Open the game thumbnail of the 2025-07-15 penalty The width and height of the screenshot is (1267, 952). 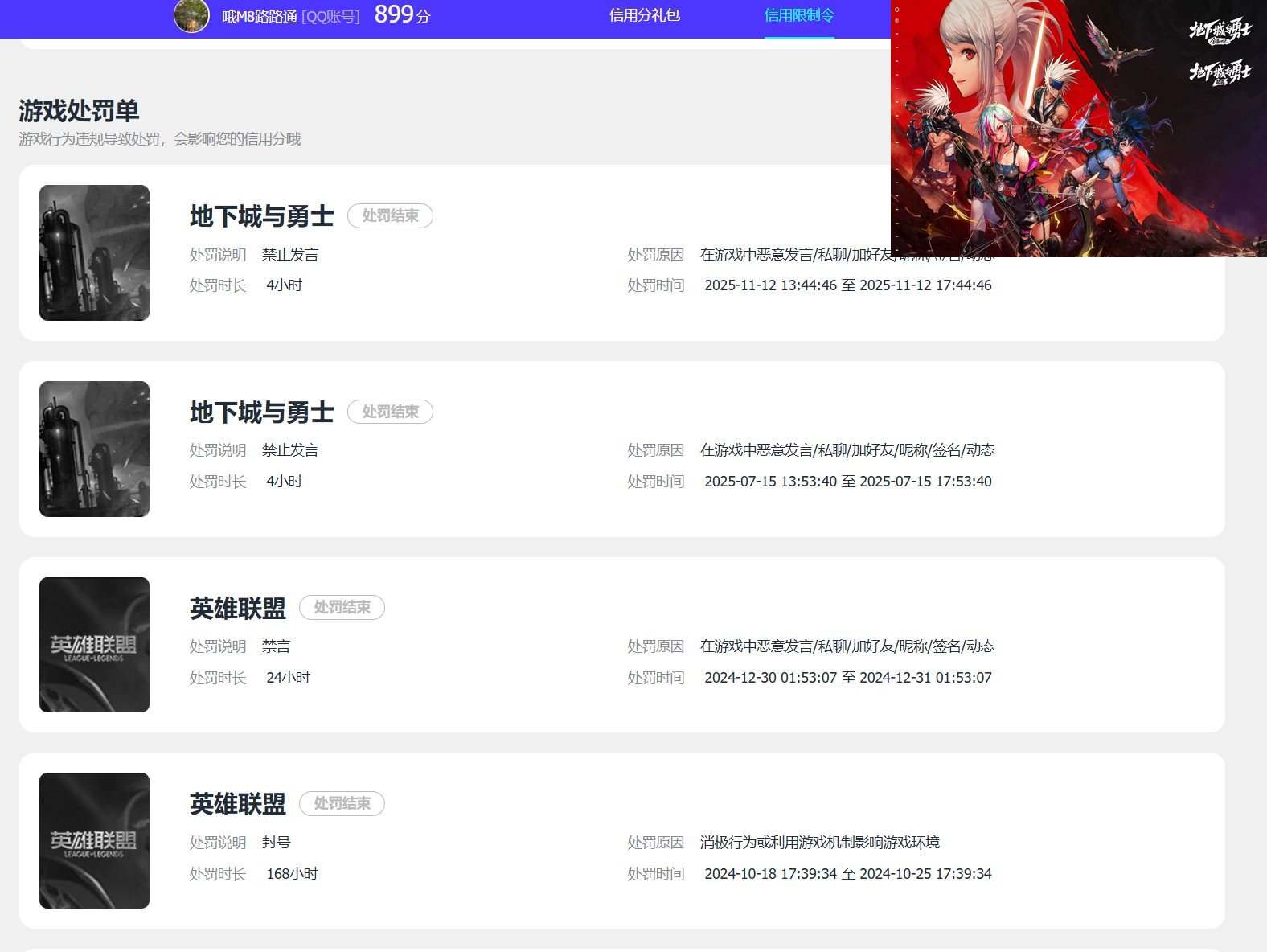pos(94,449)
